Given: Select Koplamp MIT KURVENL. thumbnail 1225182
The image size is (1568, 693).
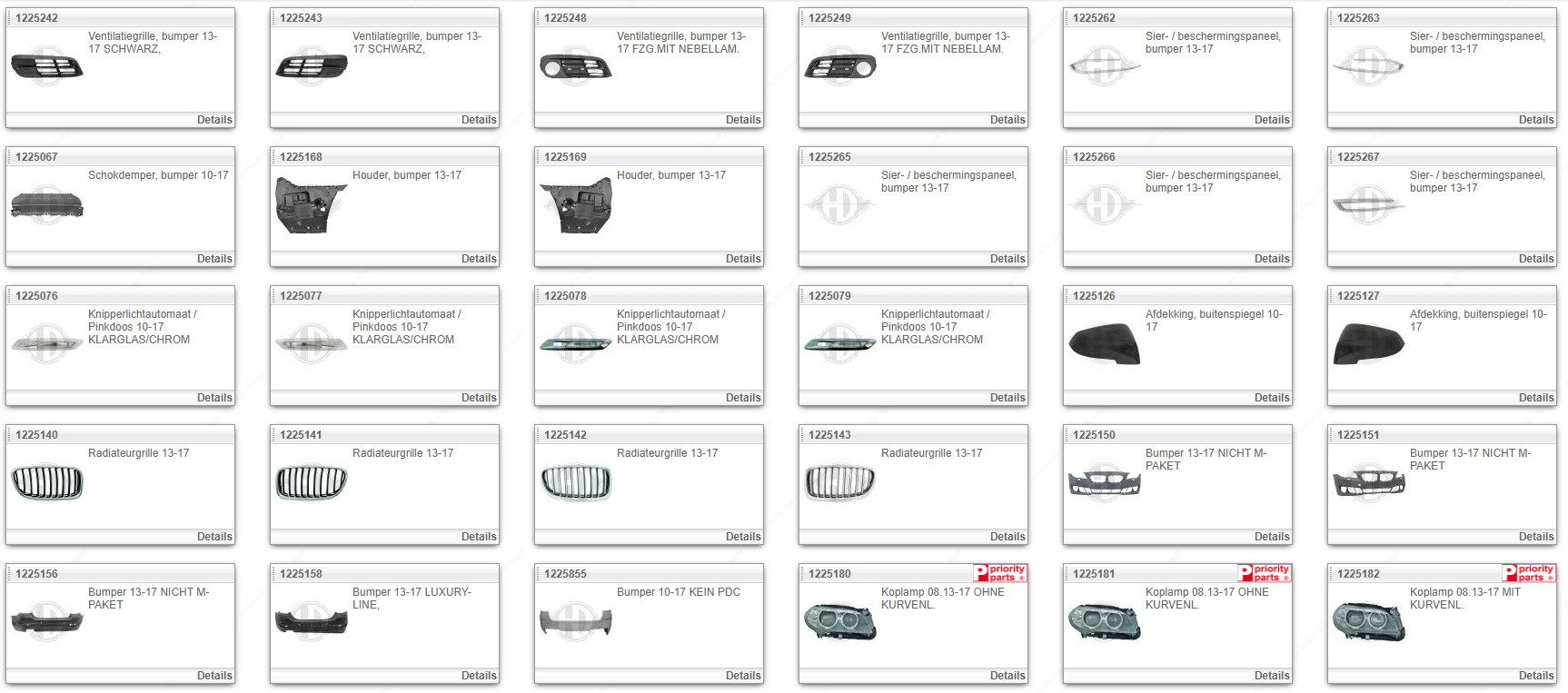Looking at the screenshot, I should (x=1369, y=622).
